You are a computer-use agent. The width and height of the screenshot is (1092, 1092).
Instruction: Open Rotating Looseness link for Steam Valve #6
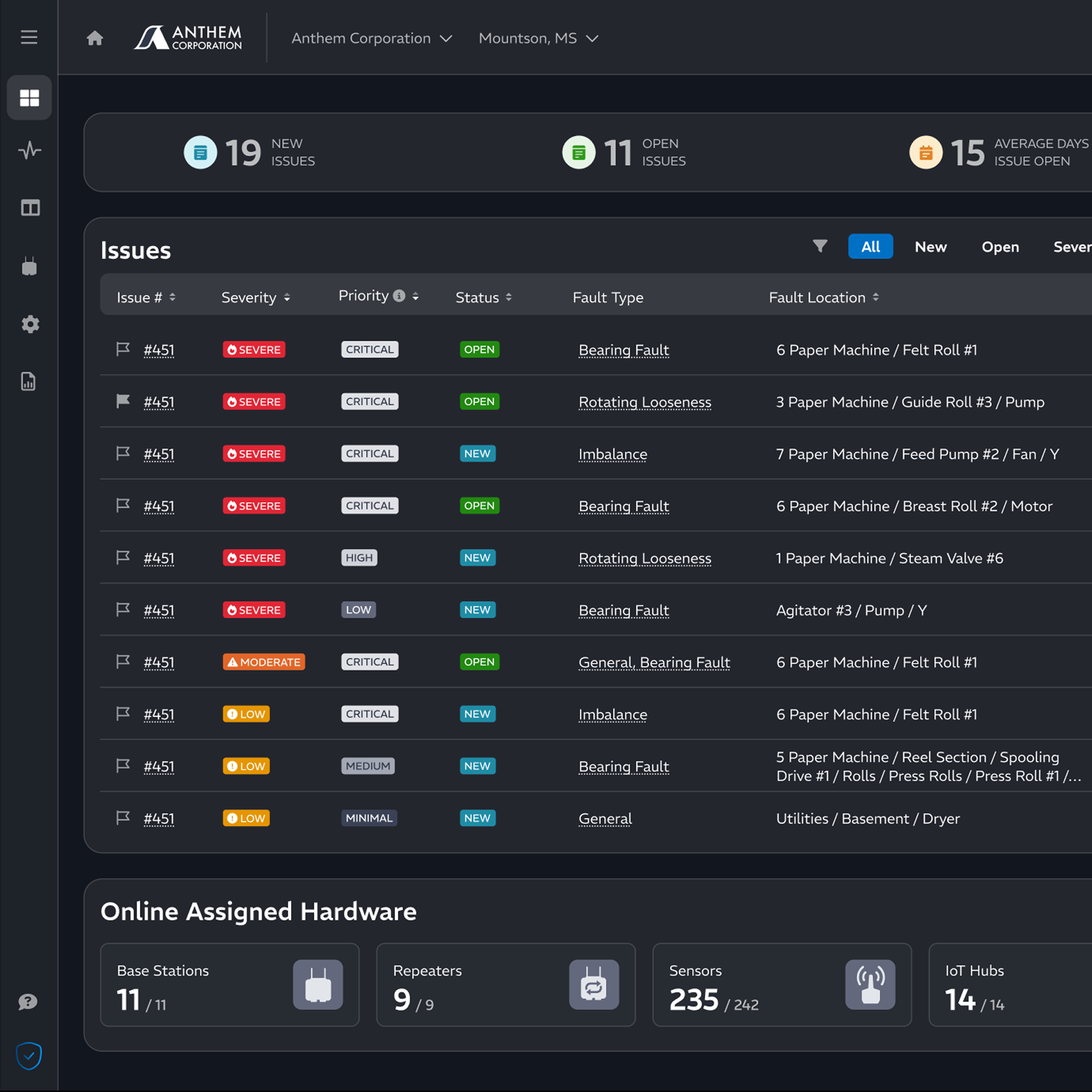(645, 558)
